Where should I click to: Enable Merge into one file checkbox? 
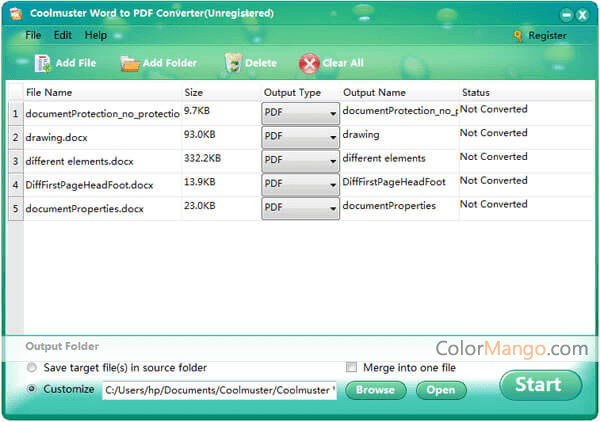click(351, 367)
